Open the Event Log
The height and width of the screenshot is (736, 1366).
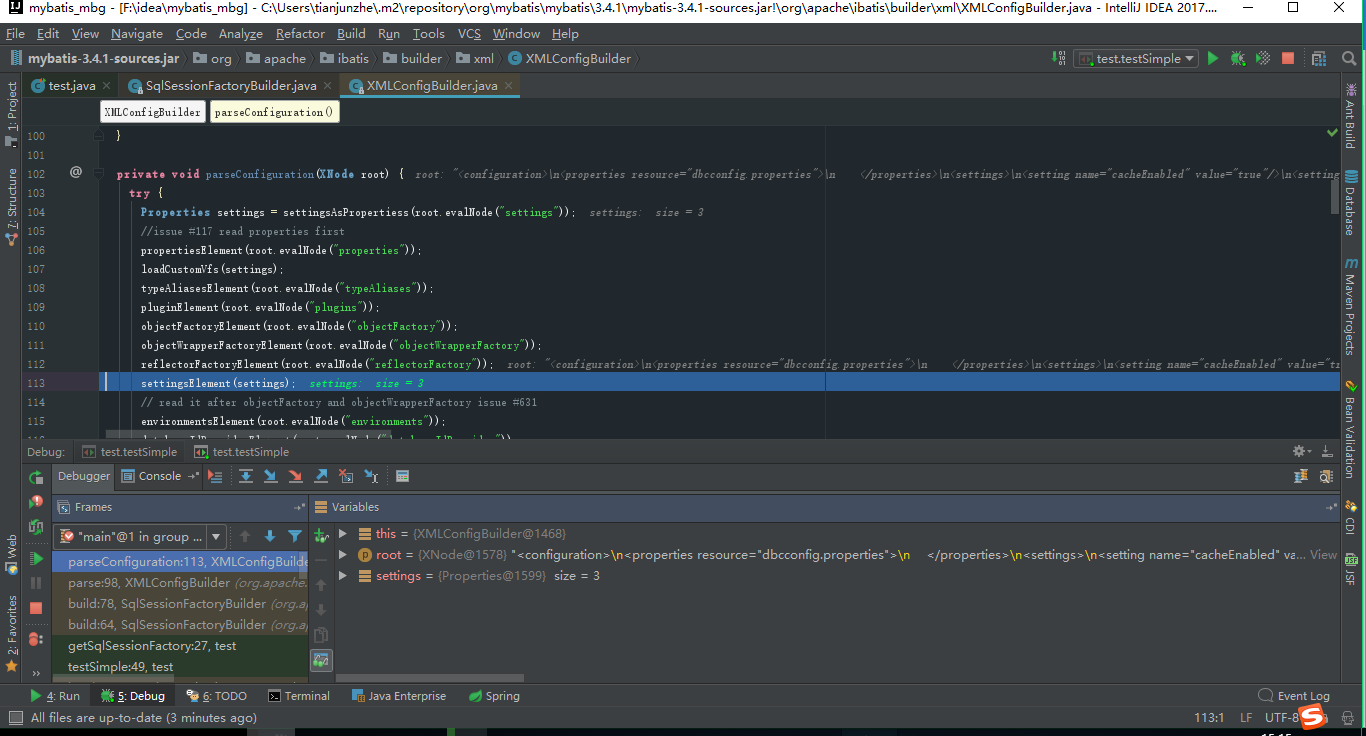[x=1303, y=695]
